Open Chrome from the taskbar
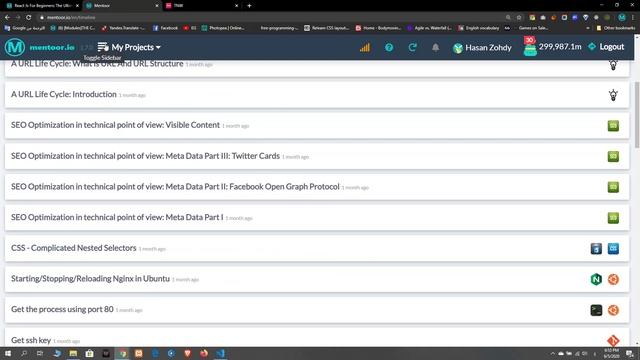 [122, 353]
